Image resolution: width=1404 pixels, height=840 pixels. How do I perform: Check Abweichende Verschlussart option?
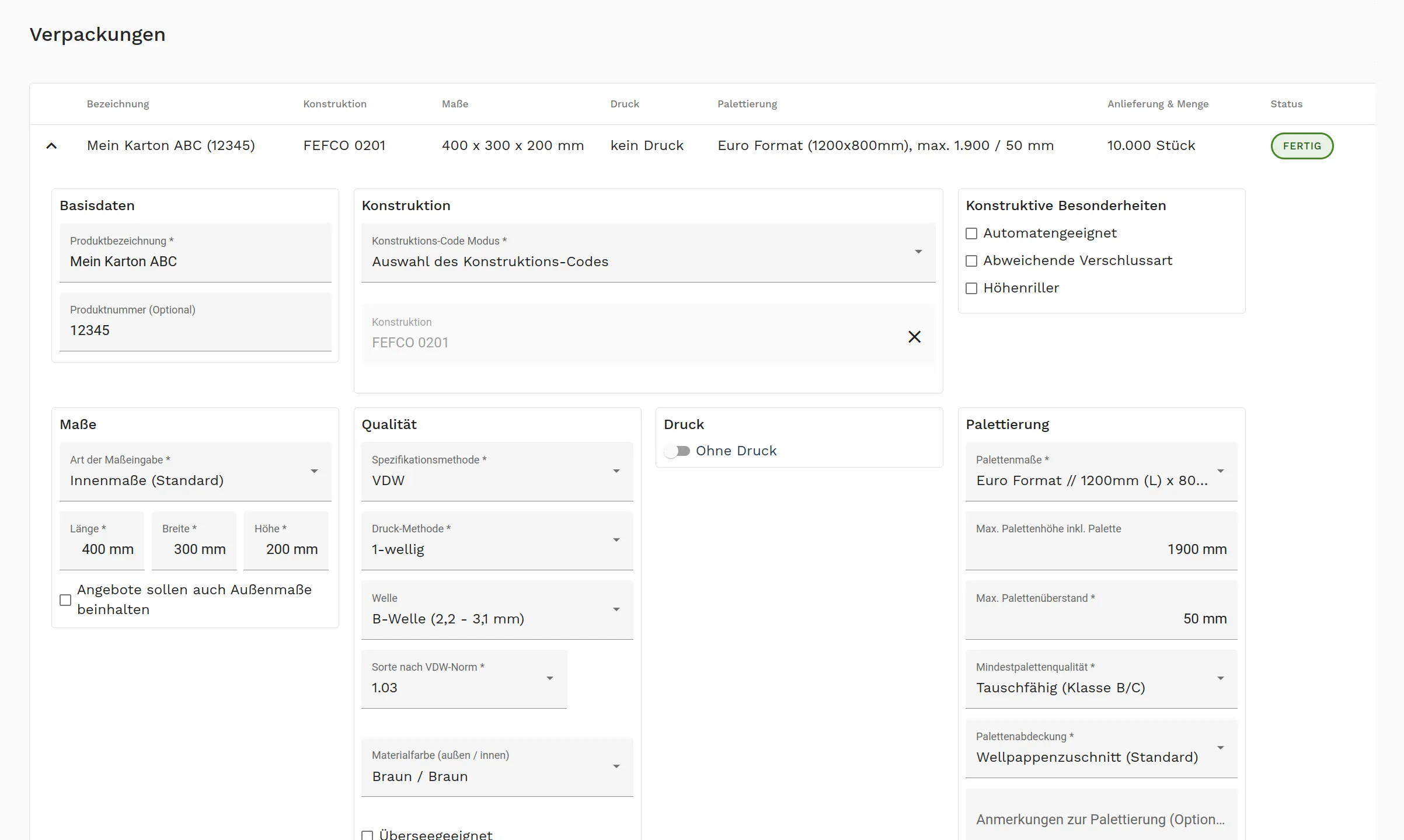pos(971,261)
